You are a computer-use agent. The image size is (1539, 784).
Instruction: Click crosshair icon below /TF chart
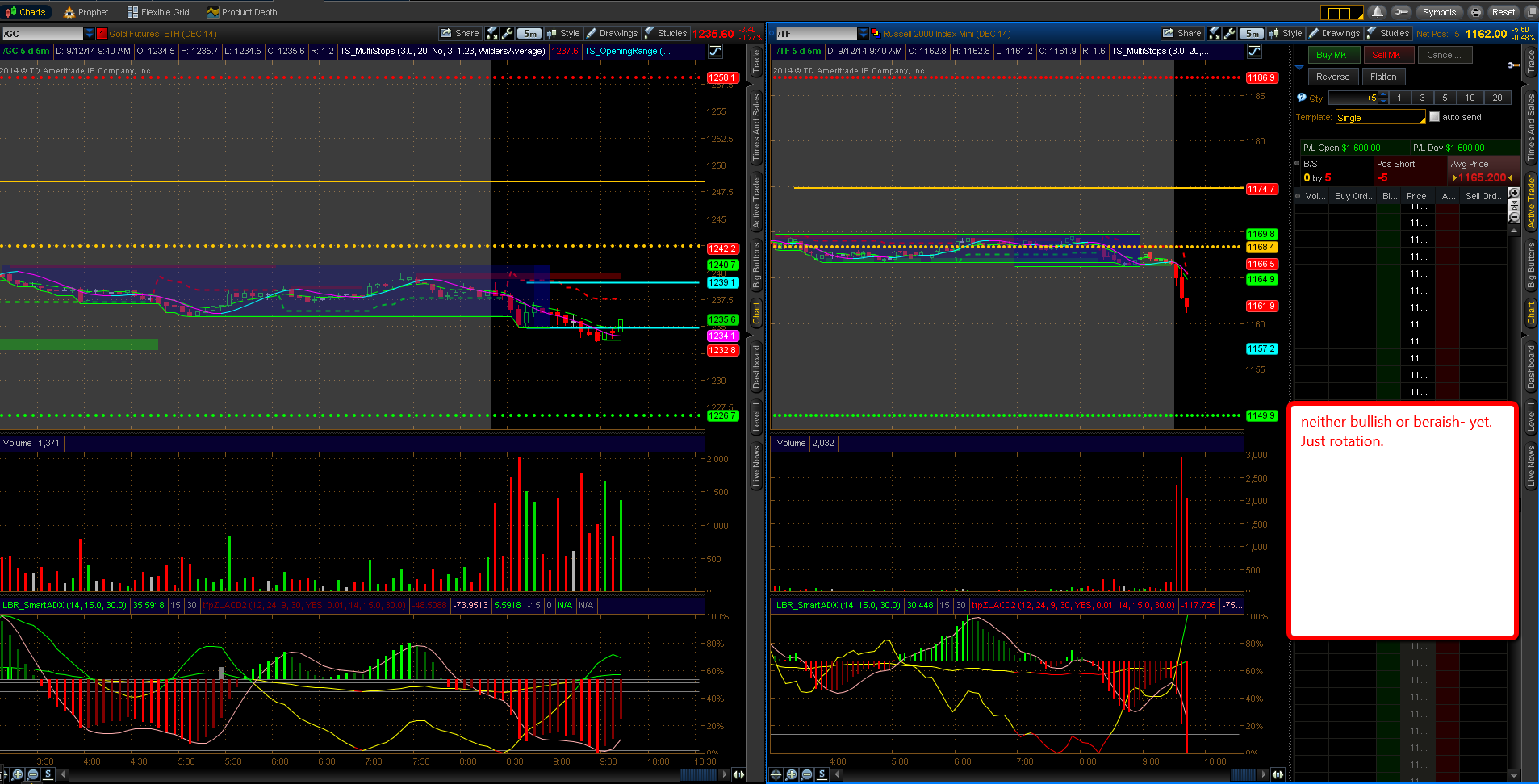coord(776,774)
